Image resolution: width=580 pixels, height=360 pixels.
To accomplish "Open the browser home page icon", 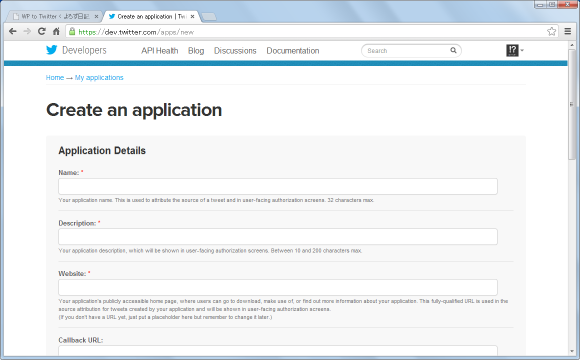I will pyautogui.click(x=56, y=31).
